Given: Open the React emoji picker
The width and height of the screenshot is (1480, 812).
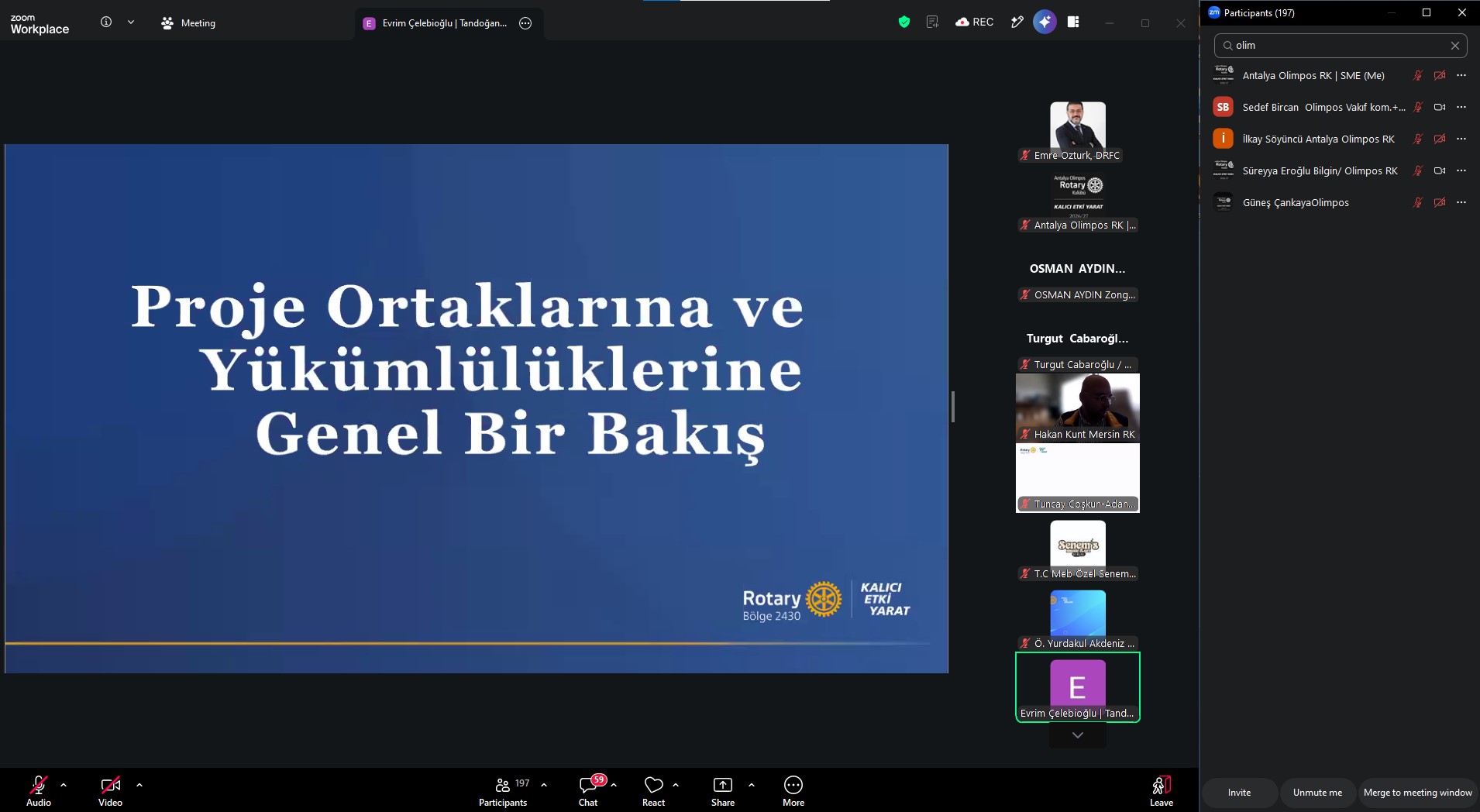Looking at the screenshot, I should point(653,792).
